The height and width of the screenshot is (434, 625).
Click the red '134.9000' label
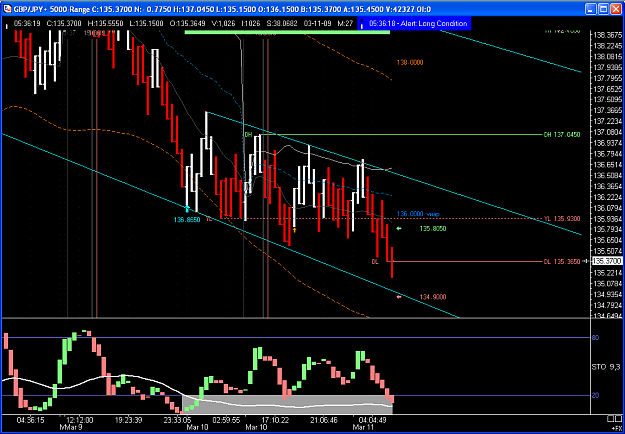tap(432, 297)
